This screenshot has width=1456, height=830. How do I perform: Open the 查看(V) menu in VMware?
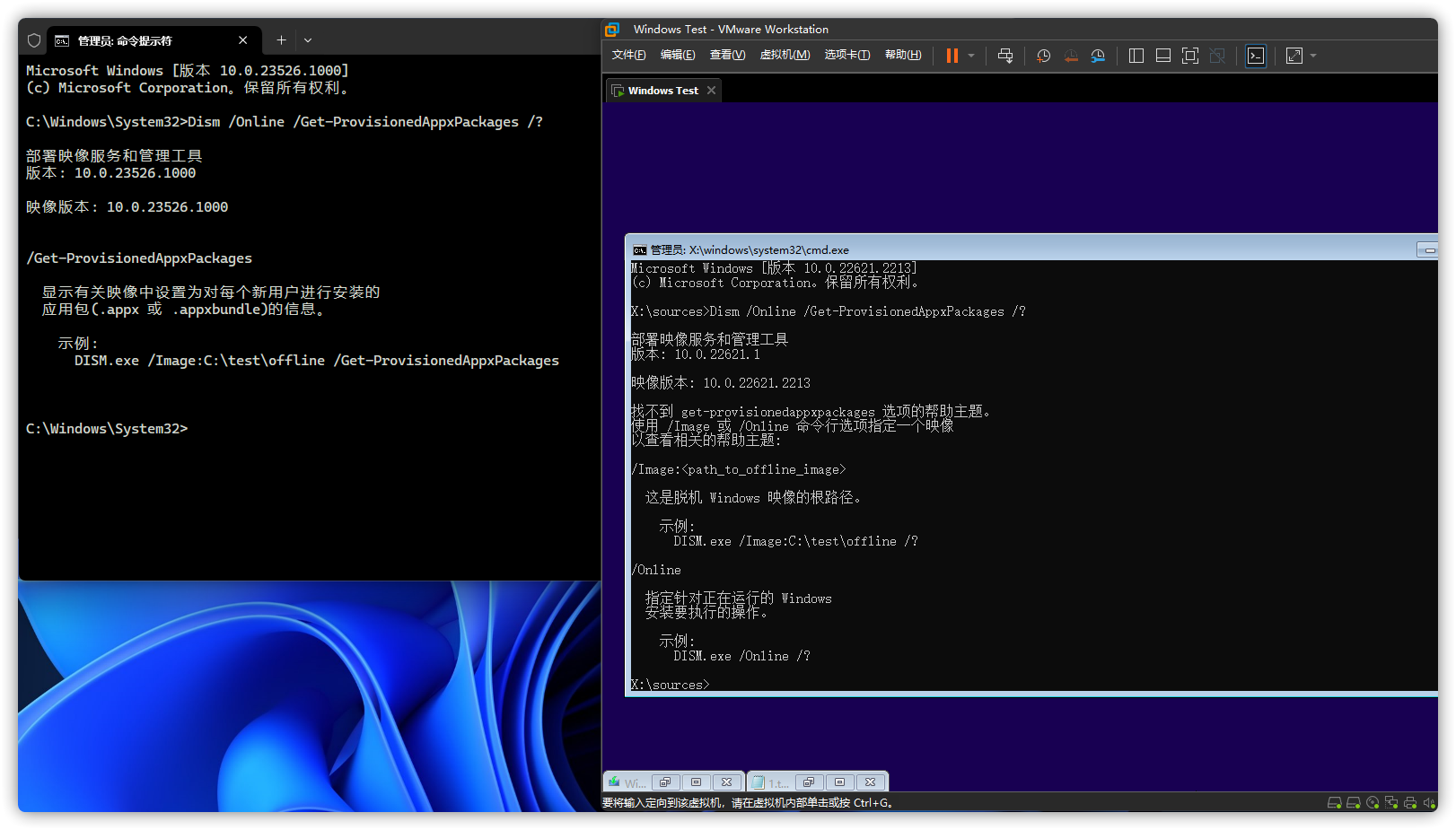[727, 55]
